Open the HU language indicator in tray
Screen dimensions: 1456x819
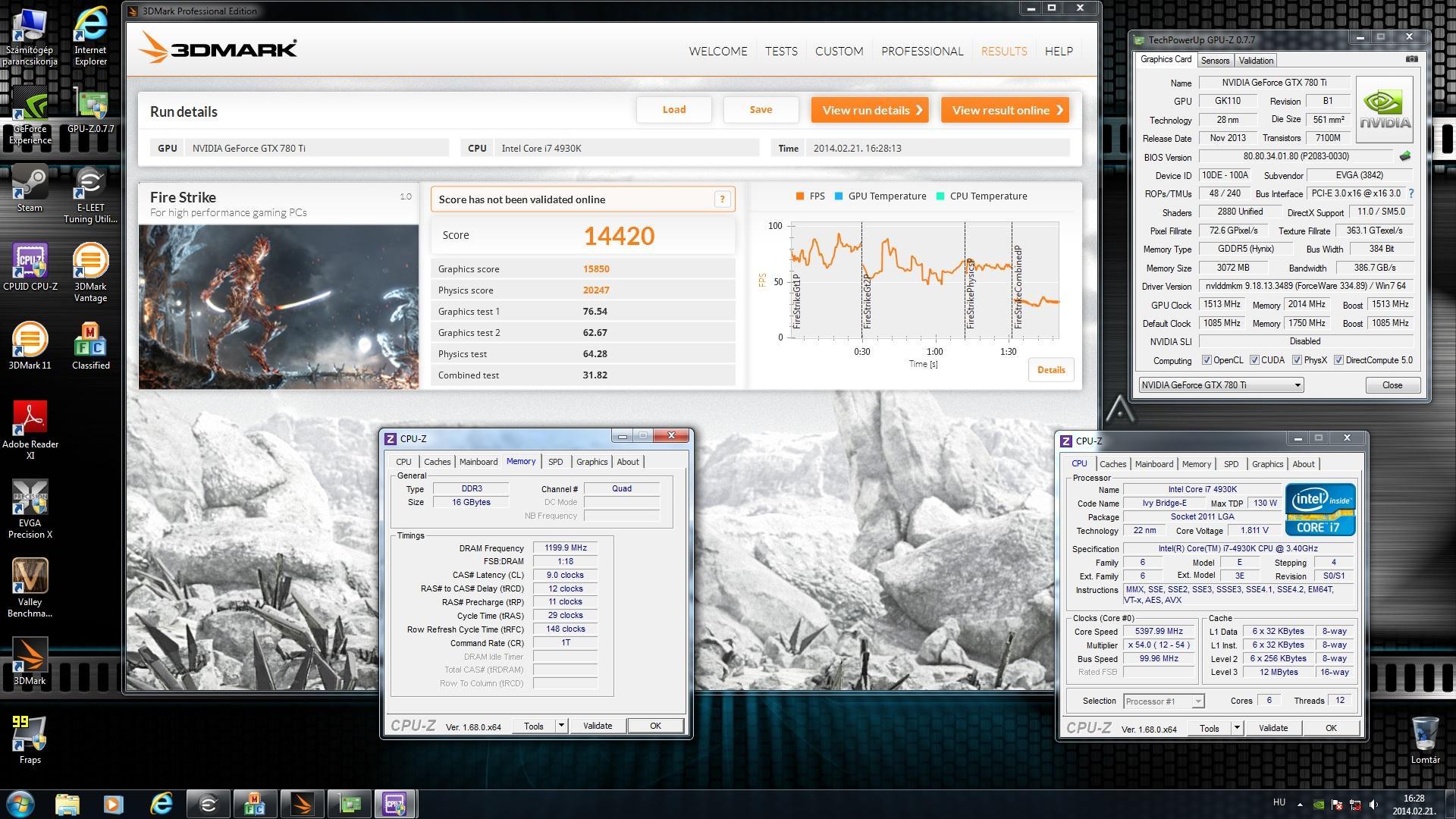click(1279, 802)
